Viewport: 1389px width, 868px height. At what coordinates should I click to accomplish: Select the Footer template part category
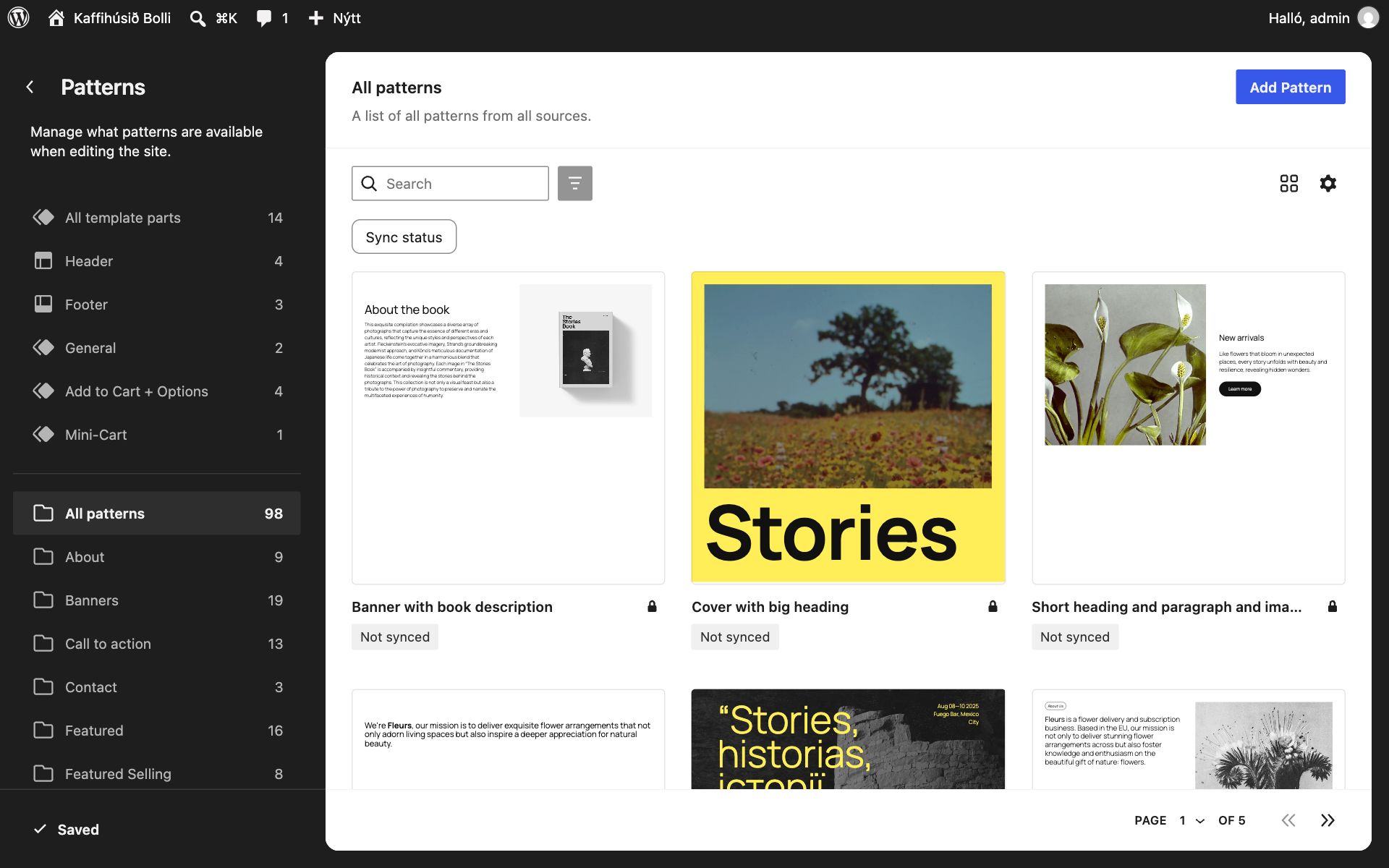click(x=157, y=305)
